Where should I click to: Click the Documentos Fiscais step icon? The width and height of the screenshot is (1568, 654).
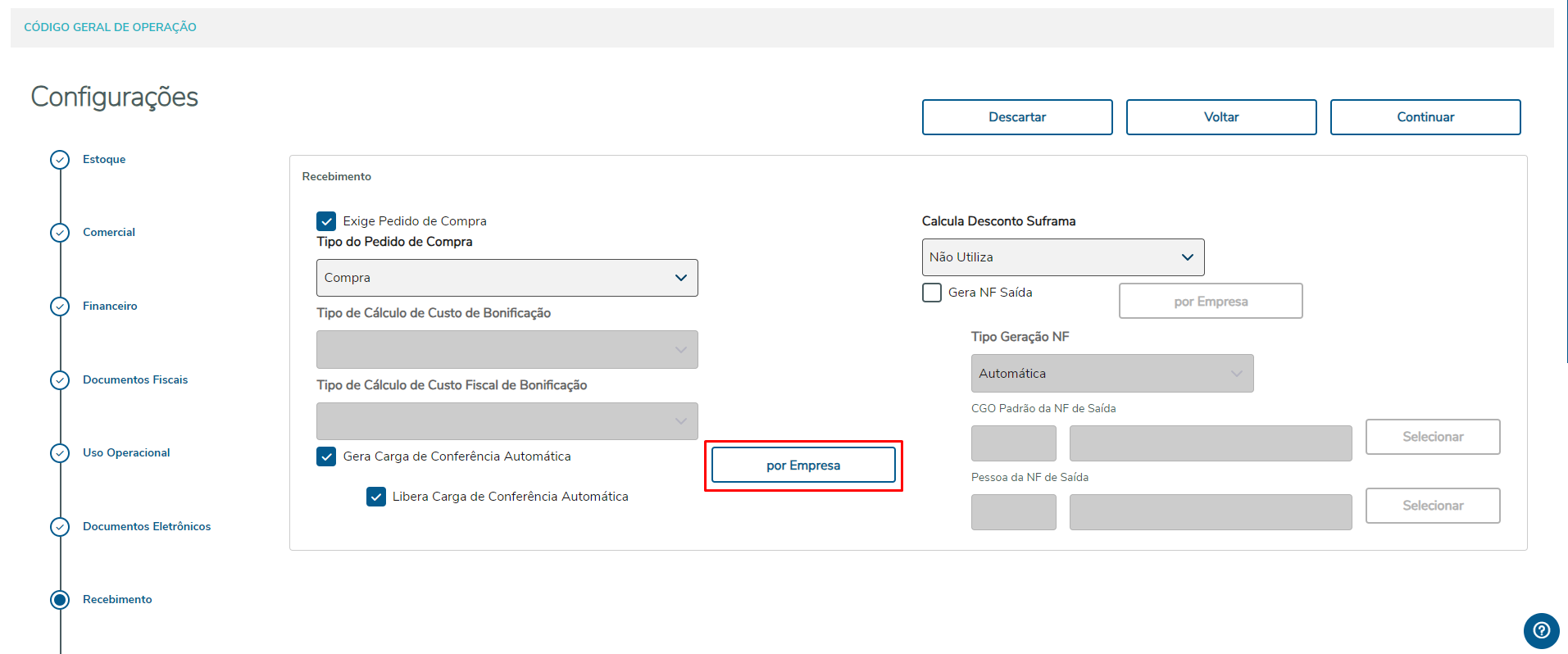(60, 380)
